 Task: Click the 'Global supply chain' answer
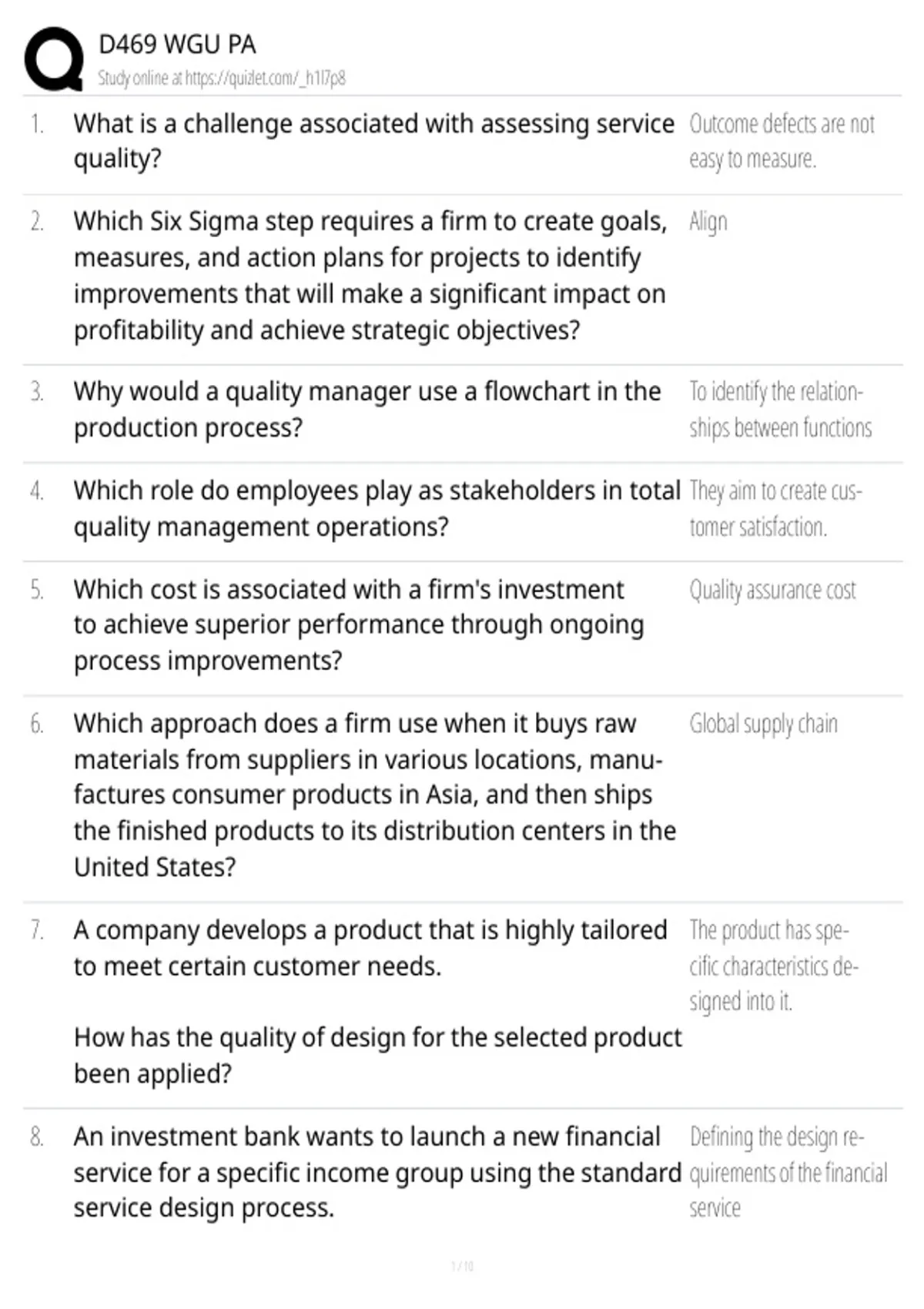click(x=762, y=724)
